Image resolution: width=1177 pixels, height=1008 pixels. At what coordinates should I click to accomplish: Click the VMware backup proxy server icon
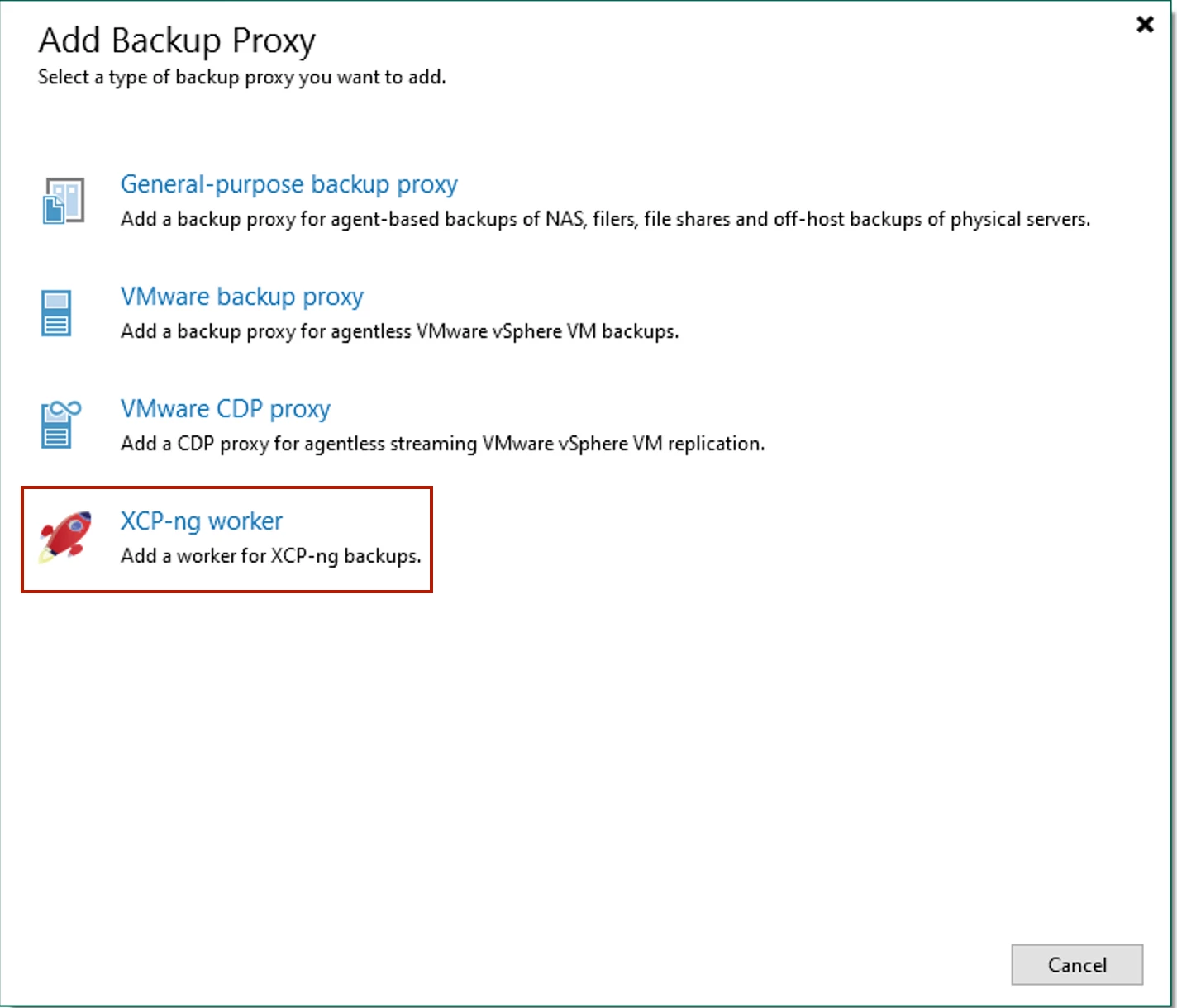click(x=56, y=313)
